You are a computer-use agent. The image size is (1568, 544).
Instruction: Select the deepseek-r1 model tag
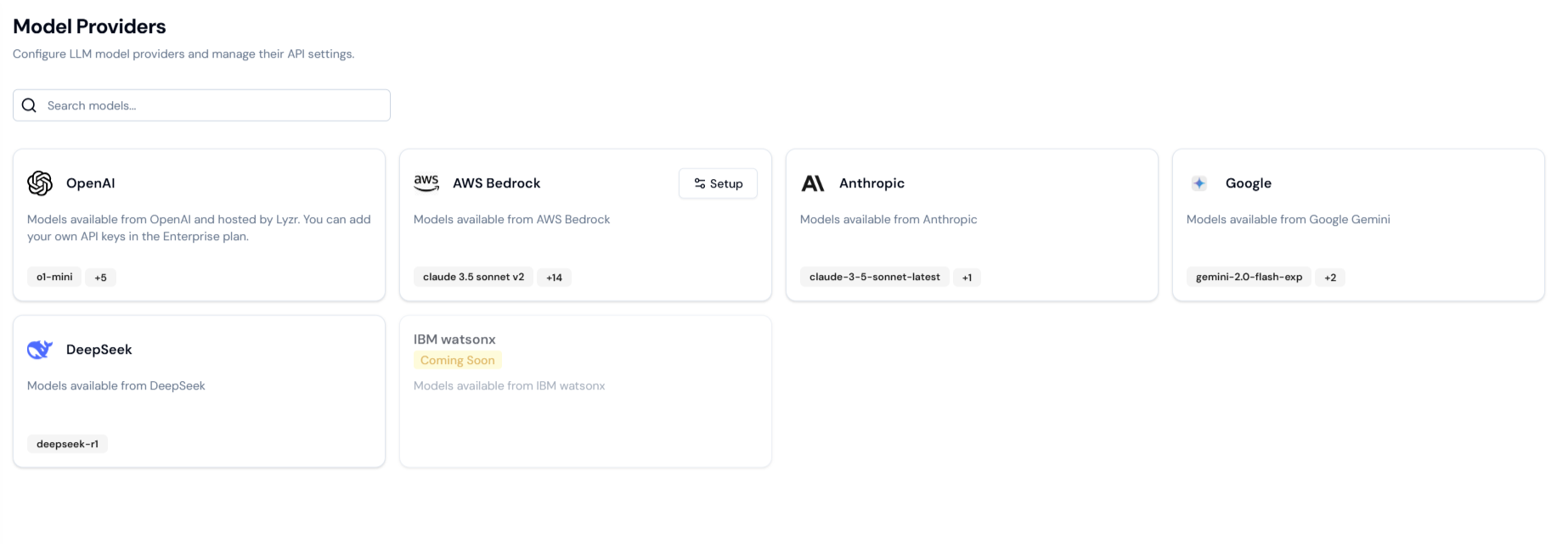coord(67,444)
